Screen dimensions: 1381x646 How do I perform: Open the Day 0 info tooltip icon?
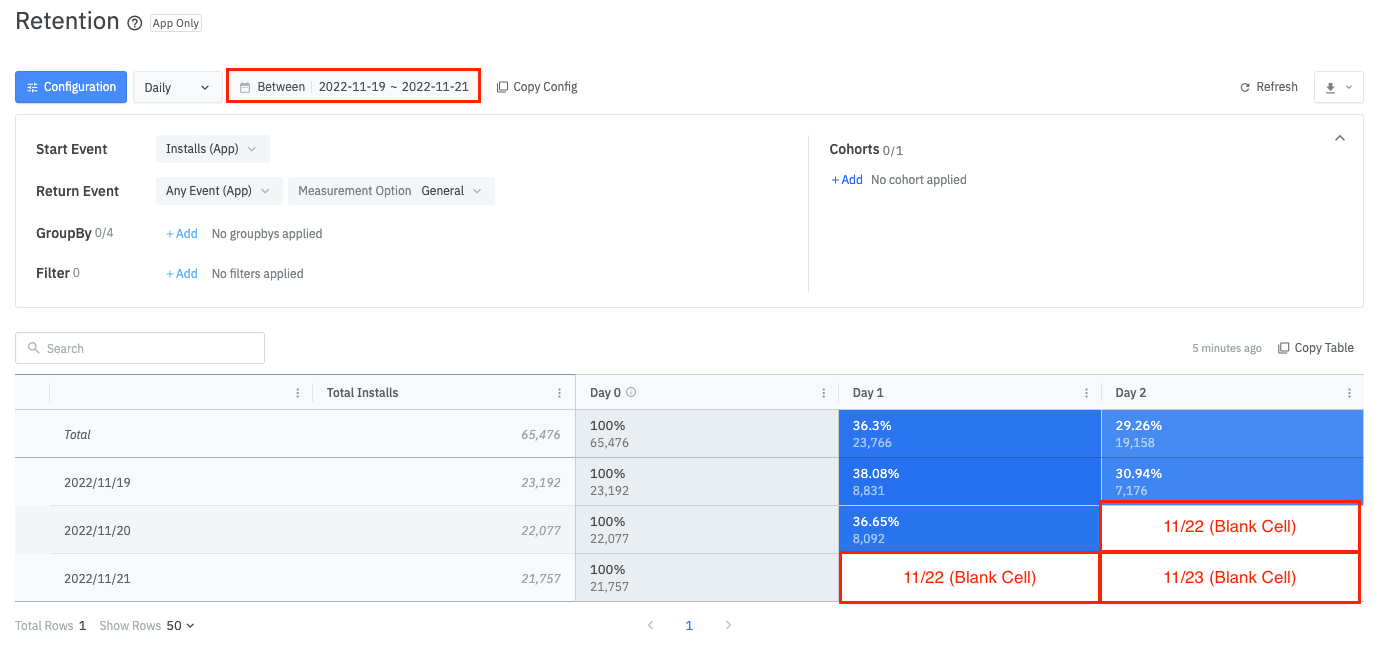[x=631, y=392]
